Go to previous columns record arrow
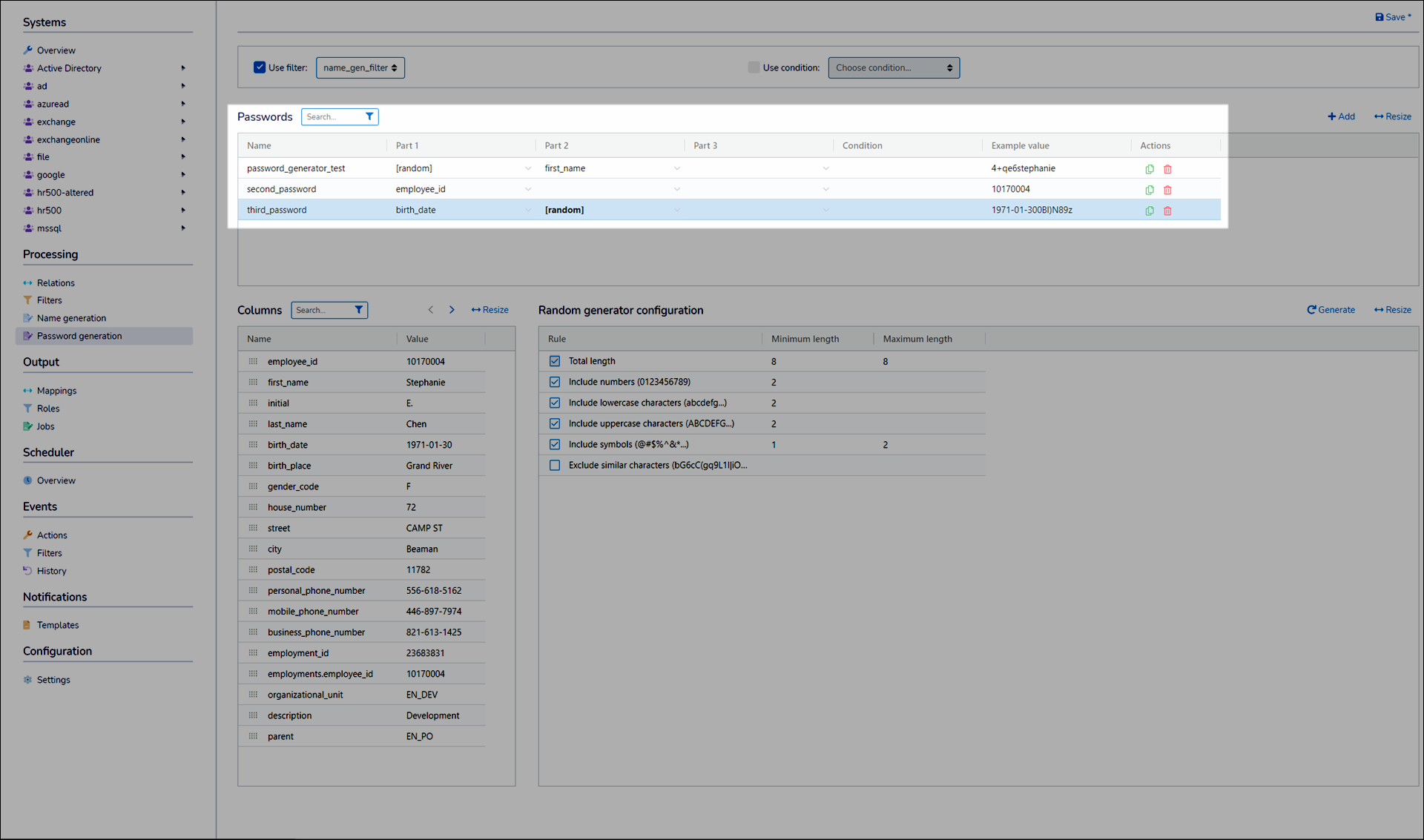The width and height of the screenshot is (1424, 840). pyautogui.click(x=430, y=310)
